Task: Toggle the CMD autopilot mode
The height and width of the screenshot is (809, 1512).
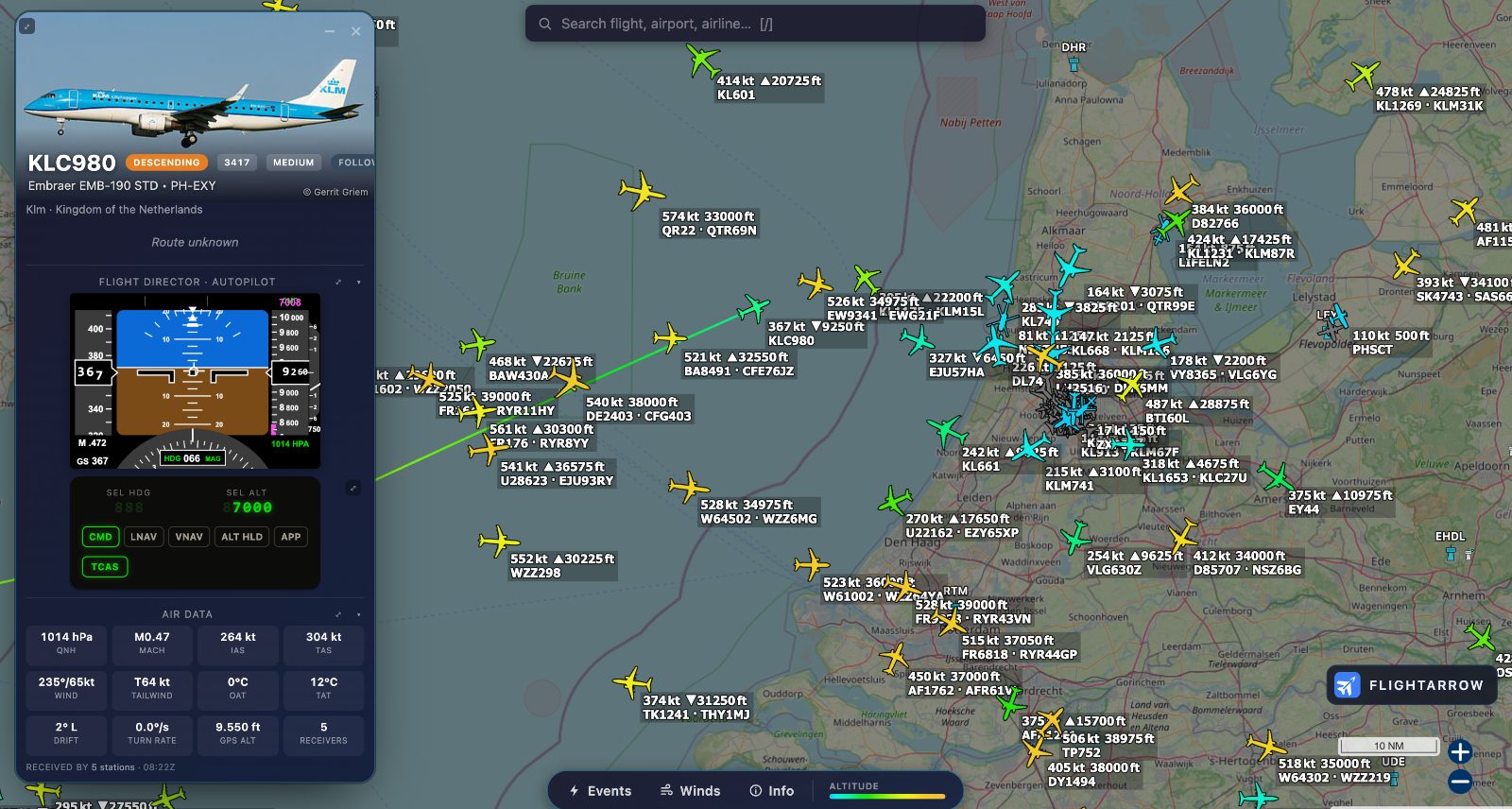Action: click(x=101, y=537)
